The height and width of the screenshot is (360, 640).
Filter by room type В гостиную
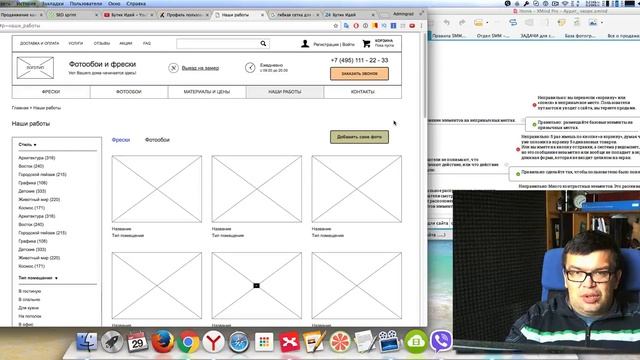(30, 291)
